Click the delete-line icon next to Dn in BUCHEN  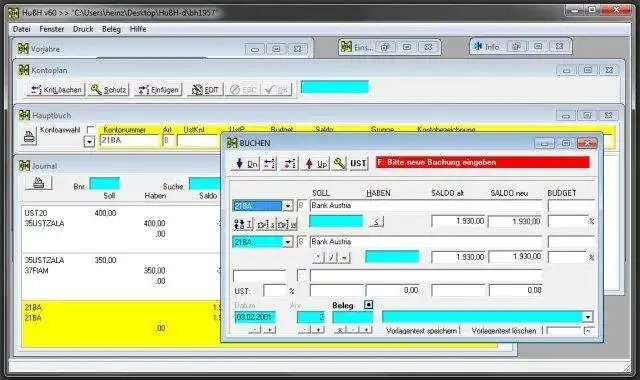(x=269, y=164)
